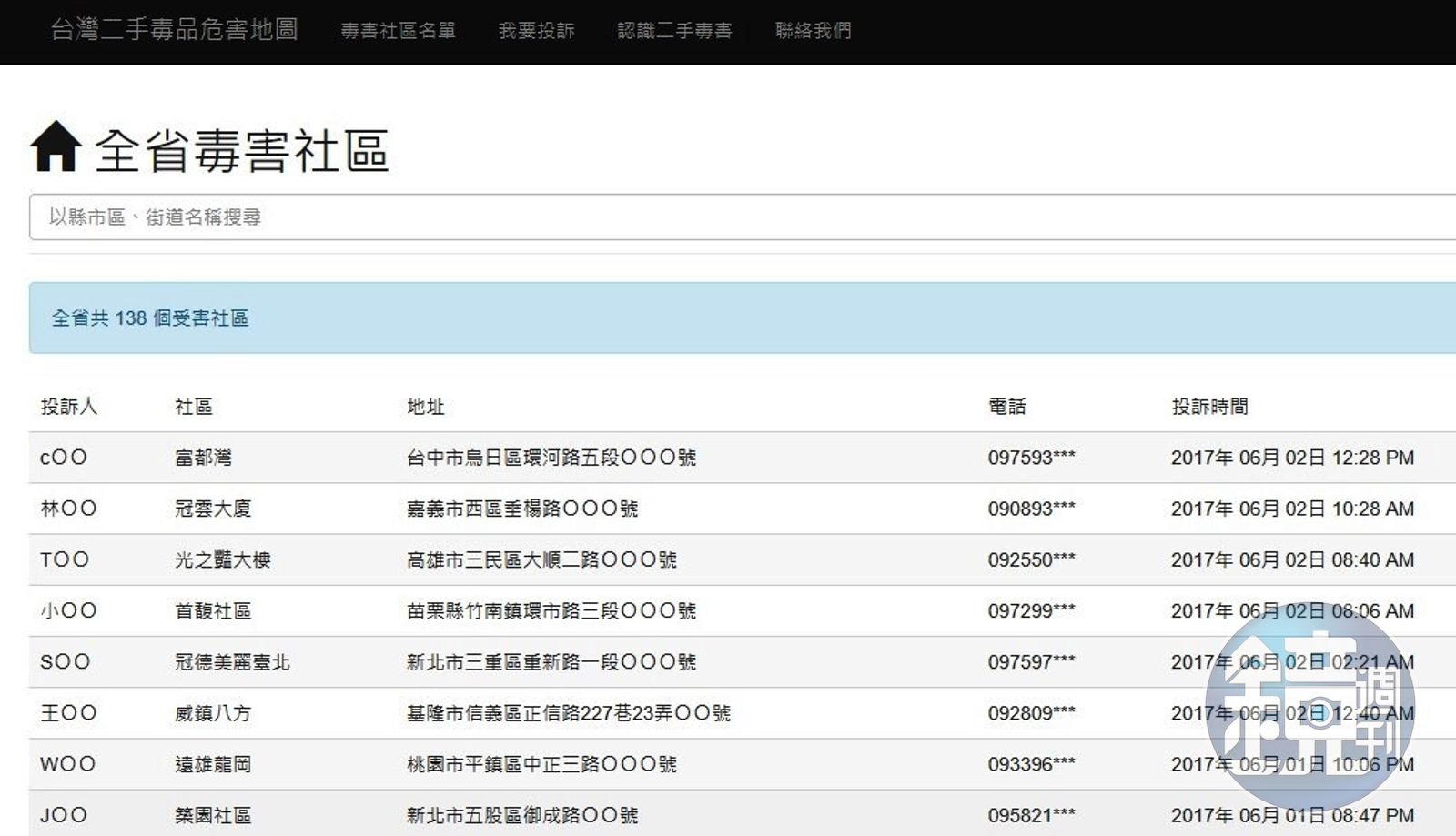Select 聯絡我們 in the navigation bar
The width and height of the screenshot is (1456, 836).
[813, 31]
